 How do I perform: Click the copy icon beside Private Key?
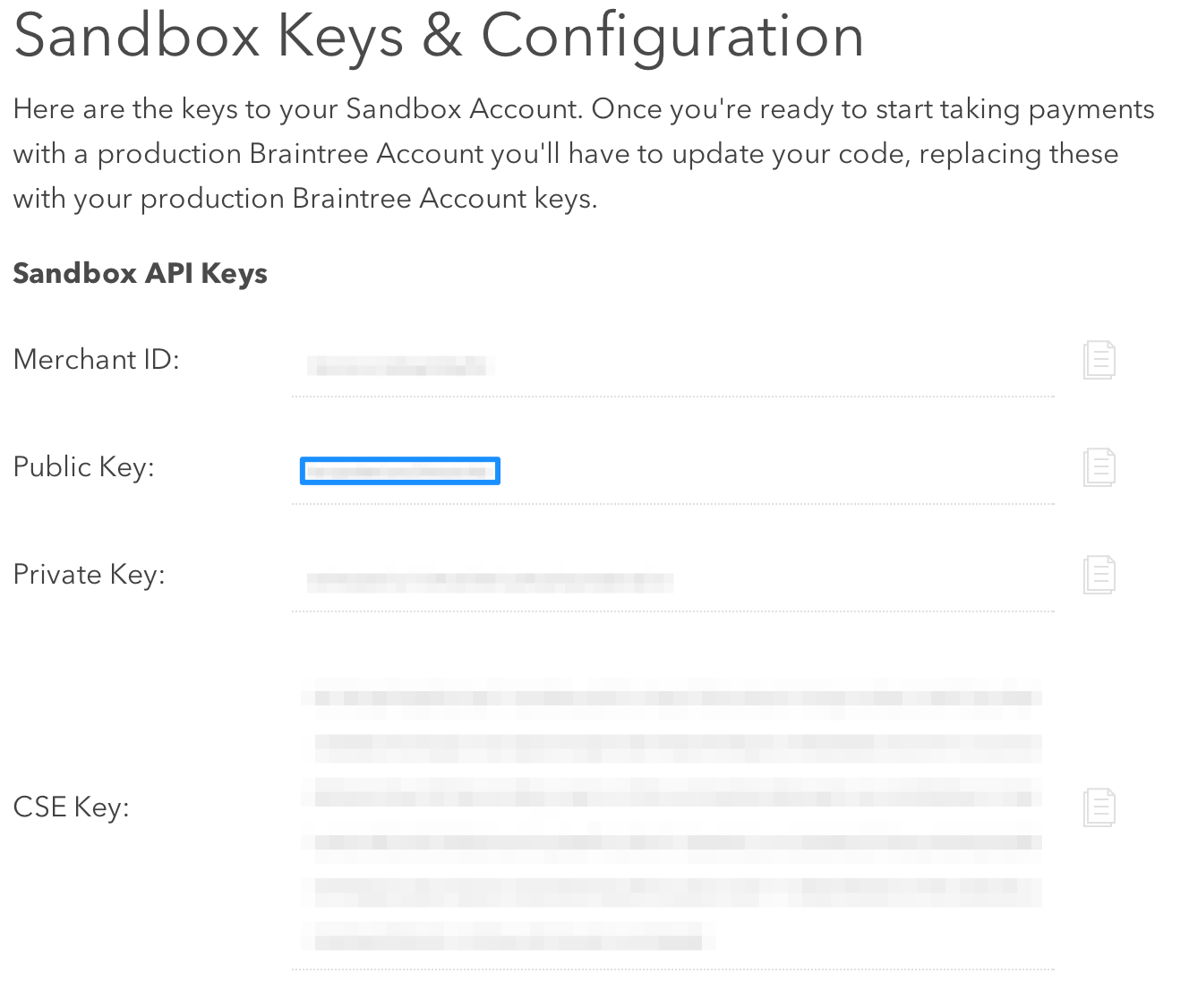tap(1099, 574)
